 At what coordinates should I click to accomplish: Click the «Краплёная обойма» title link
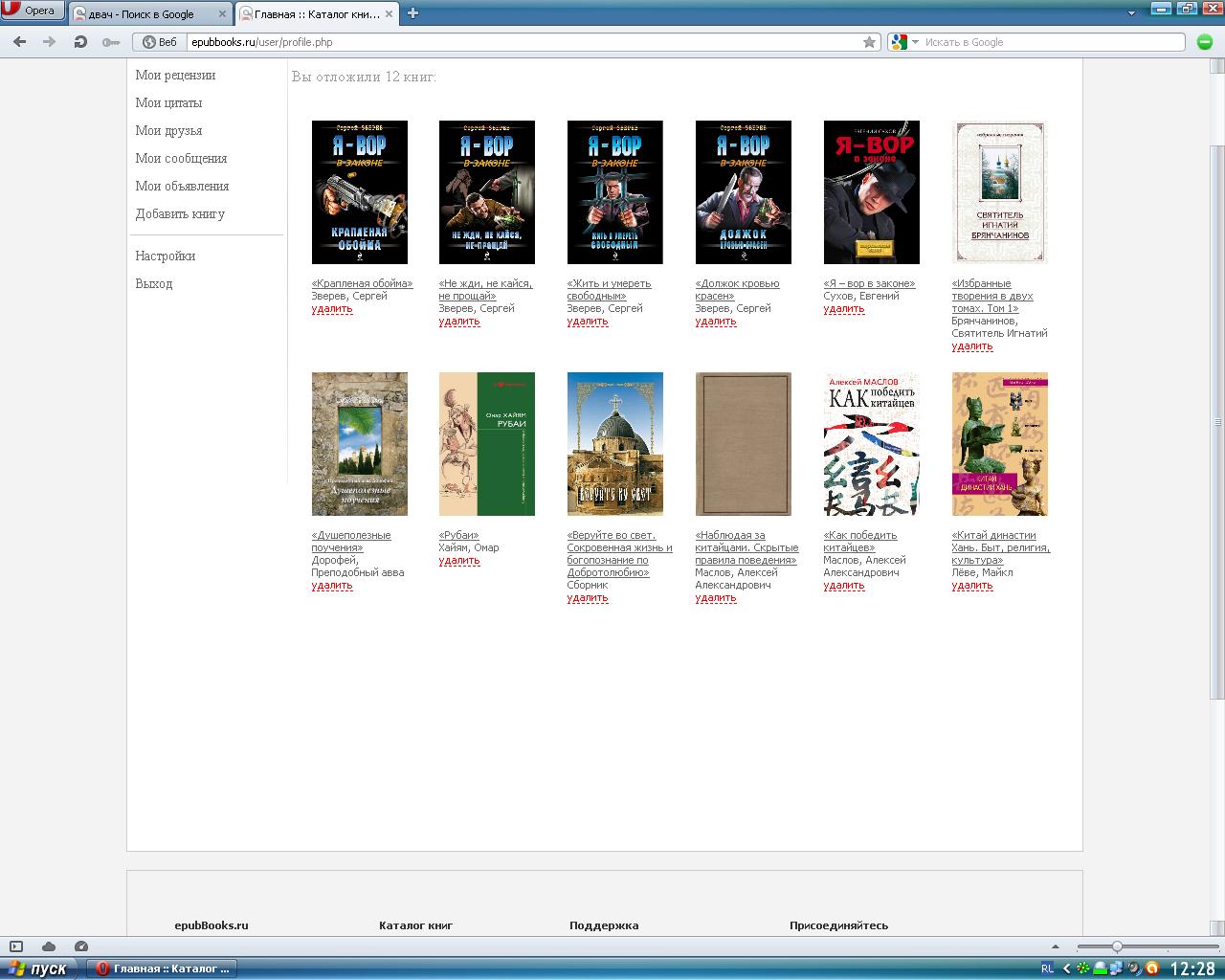[362, 283]
